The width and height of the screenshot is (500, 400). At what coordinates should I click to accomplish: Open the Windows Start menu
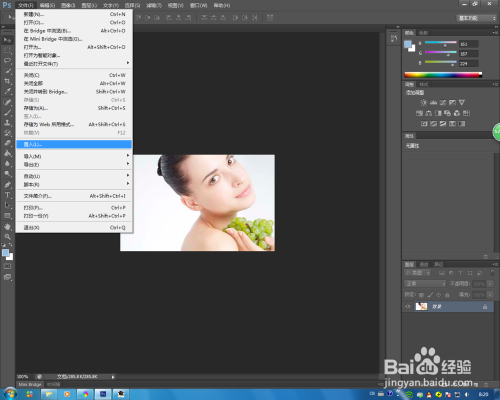tap(10, 394)
